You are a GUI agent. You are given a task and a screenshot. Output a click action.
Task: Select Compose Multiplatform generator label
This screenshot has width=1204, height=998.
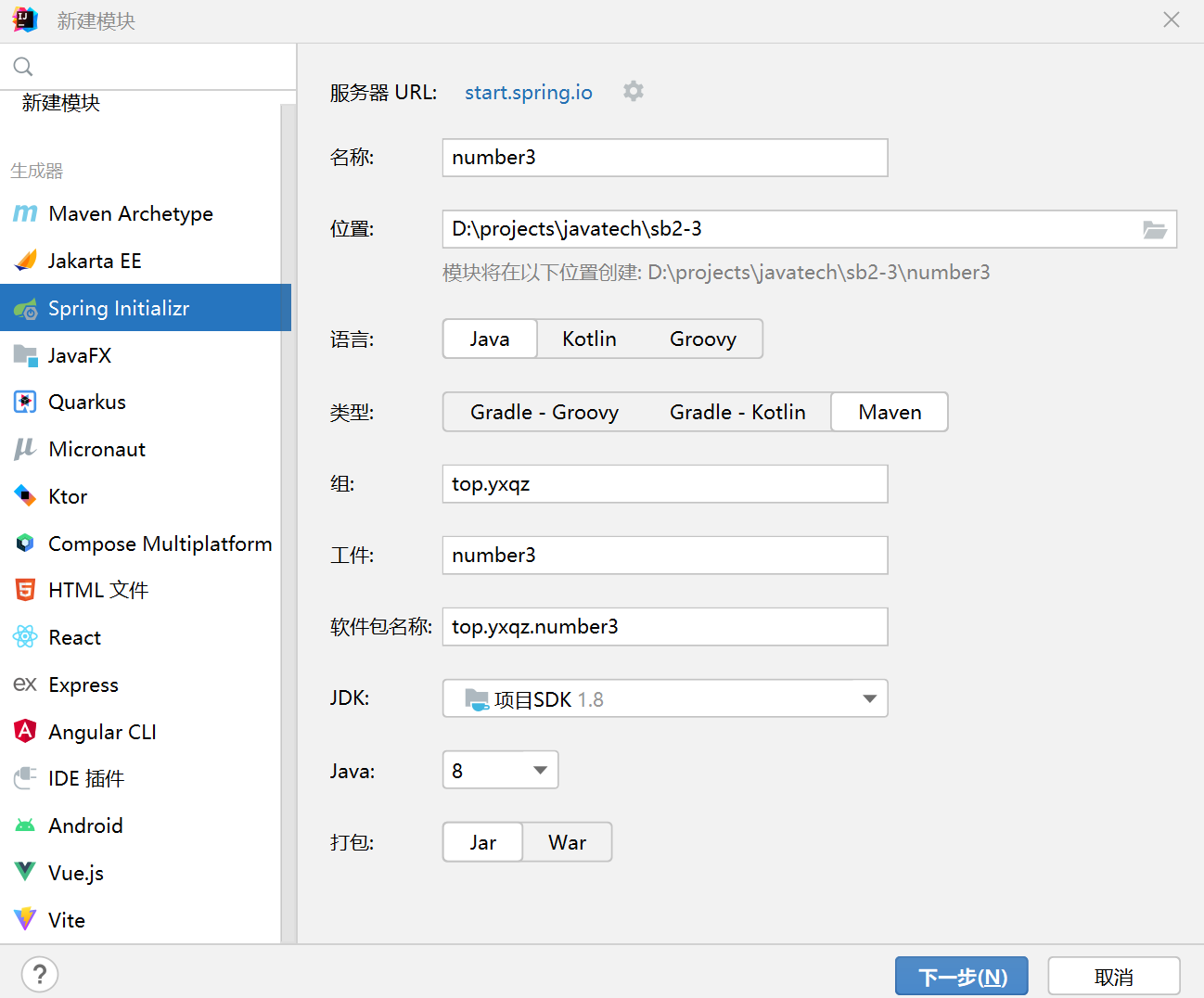[160, 544]
